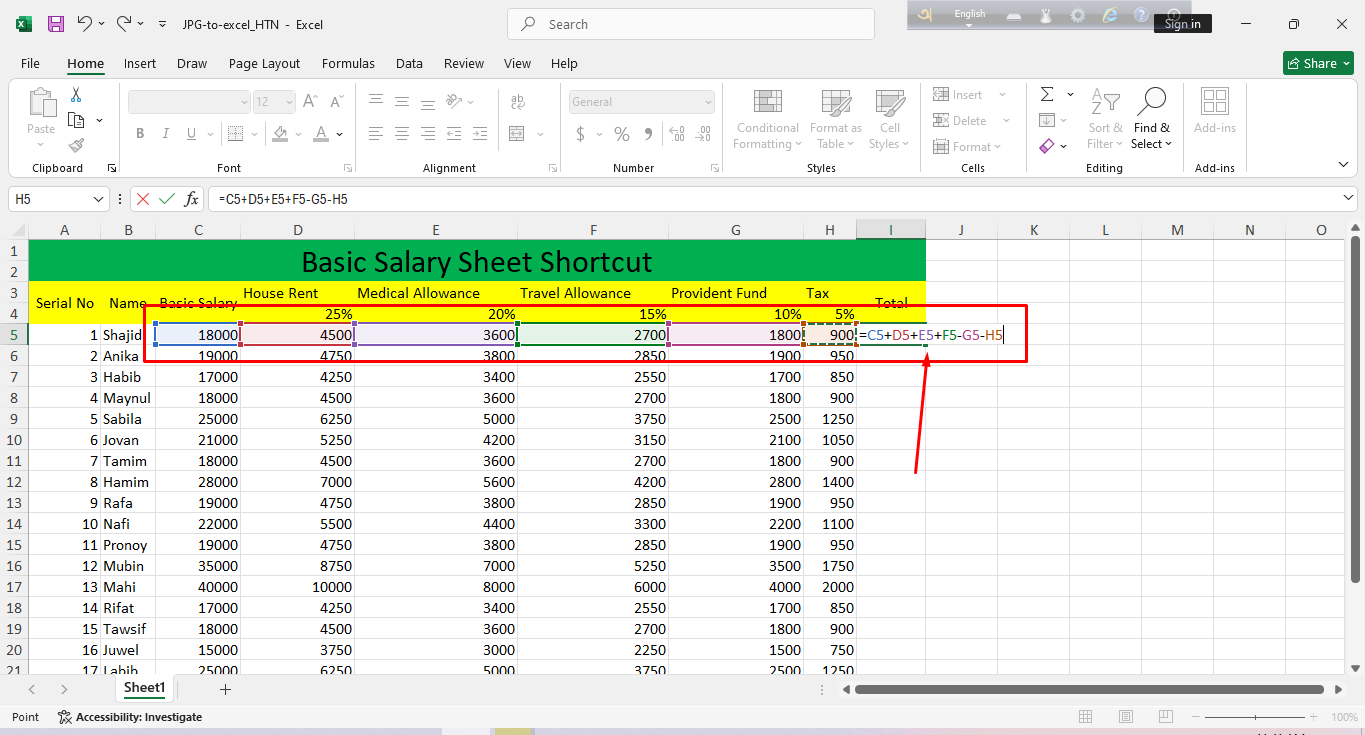
Task: Click the Save icon in title bar
Action: pyautogui.click(x=56, y=24)
